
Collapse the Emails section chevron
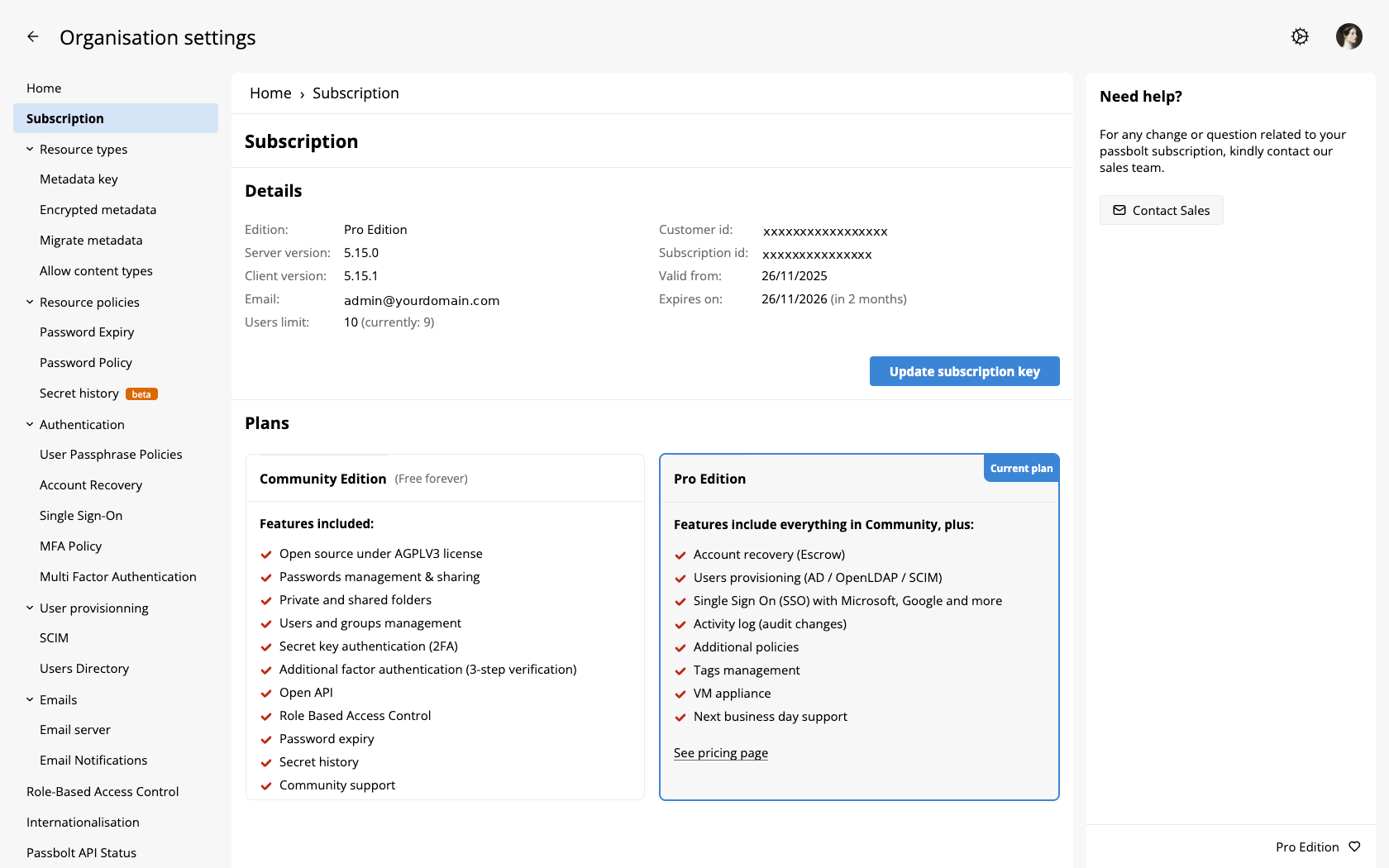30,700
